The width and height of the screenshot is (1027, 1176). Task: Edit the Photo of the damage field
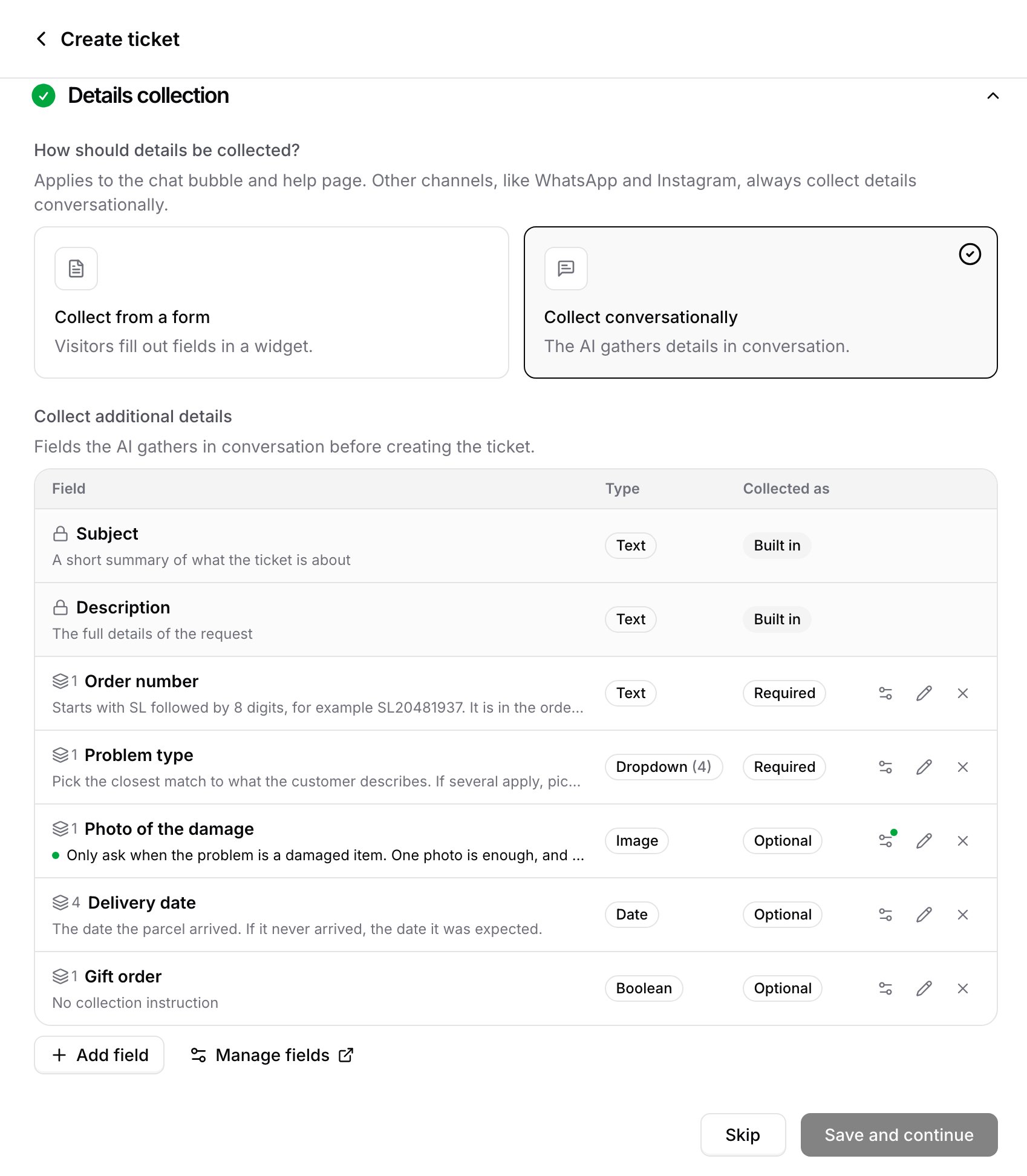click(x=924, y=841)
